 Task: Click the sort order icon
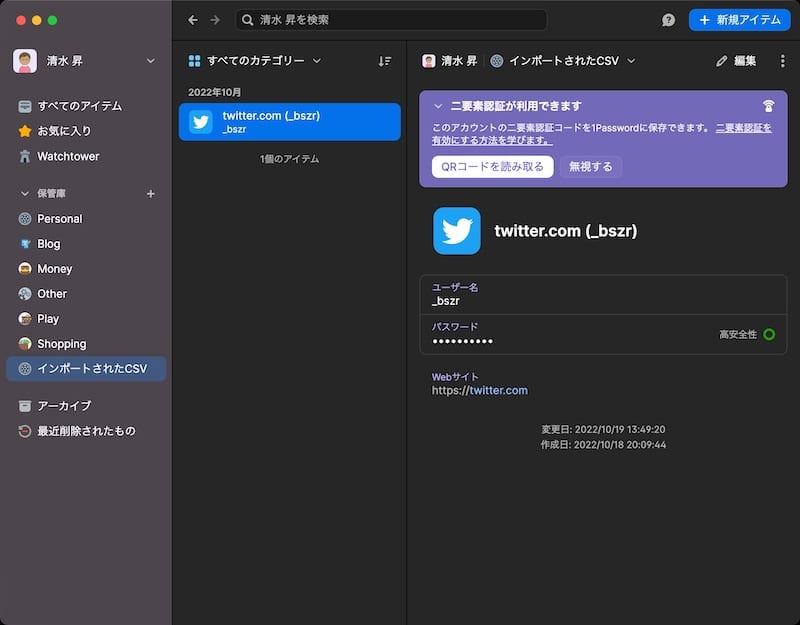click(385, 61)
